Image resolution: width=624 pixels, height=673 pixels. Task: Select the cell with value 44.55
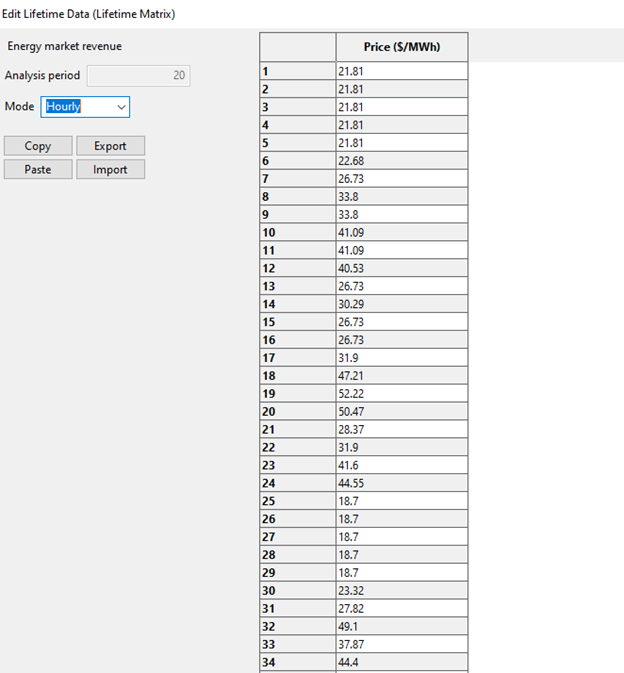click(x=401, y=483)
